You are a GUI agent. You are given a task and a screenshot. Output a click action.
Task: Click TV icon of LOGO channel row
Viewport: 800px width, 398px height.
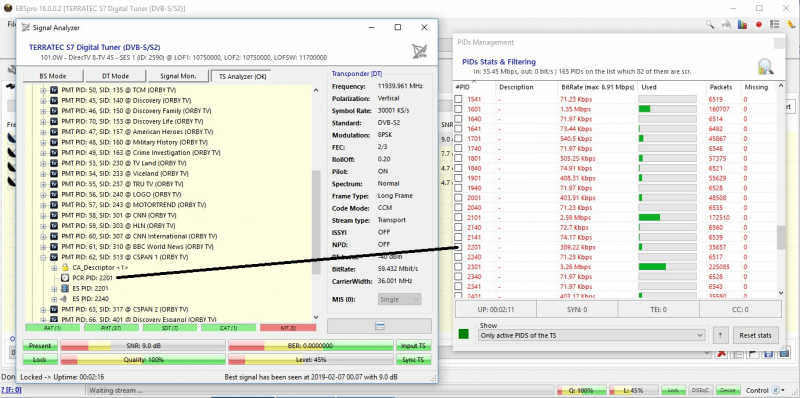coord(54,194)
